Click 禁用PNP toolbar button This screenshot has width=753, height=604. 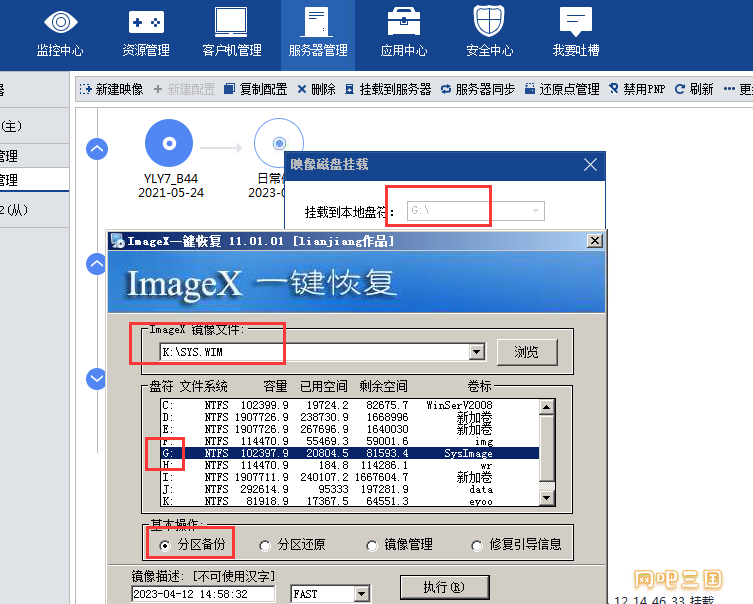click(x=637, y=89)
